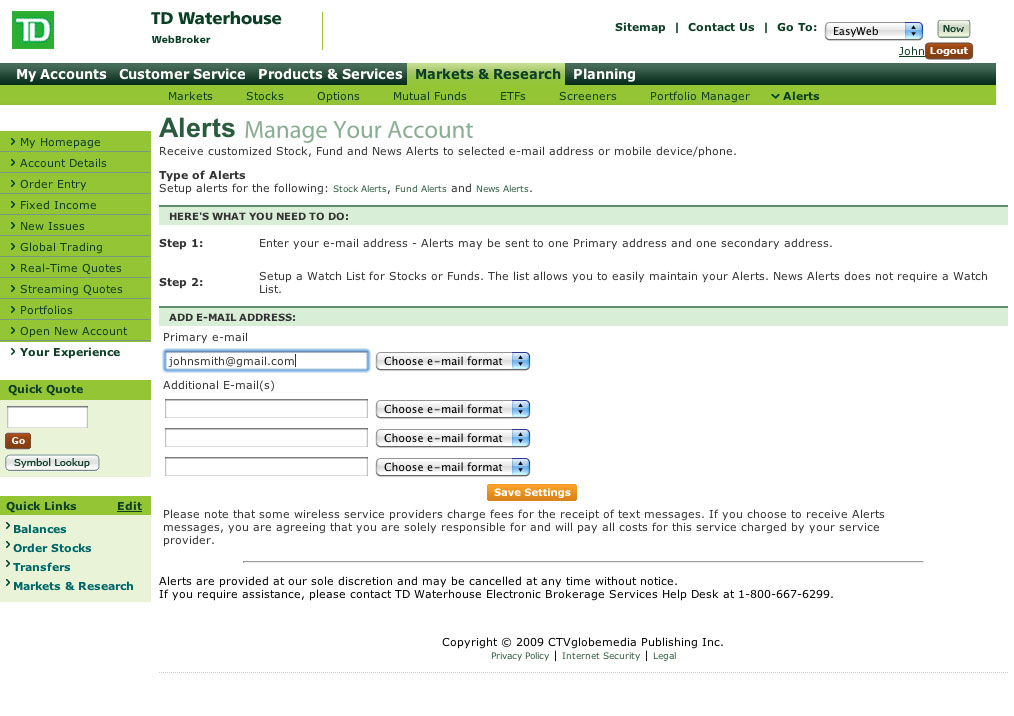Switch to Customer Service tab
1014x716 pixels.
pos(182,74)
